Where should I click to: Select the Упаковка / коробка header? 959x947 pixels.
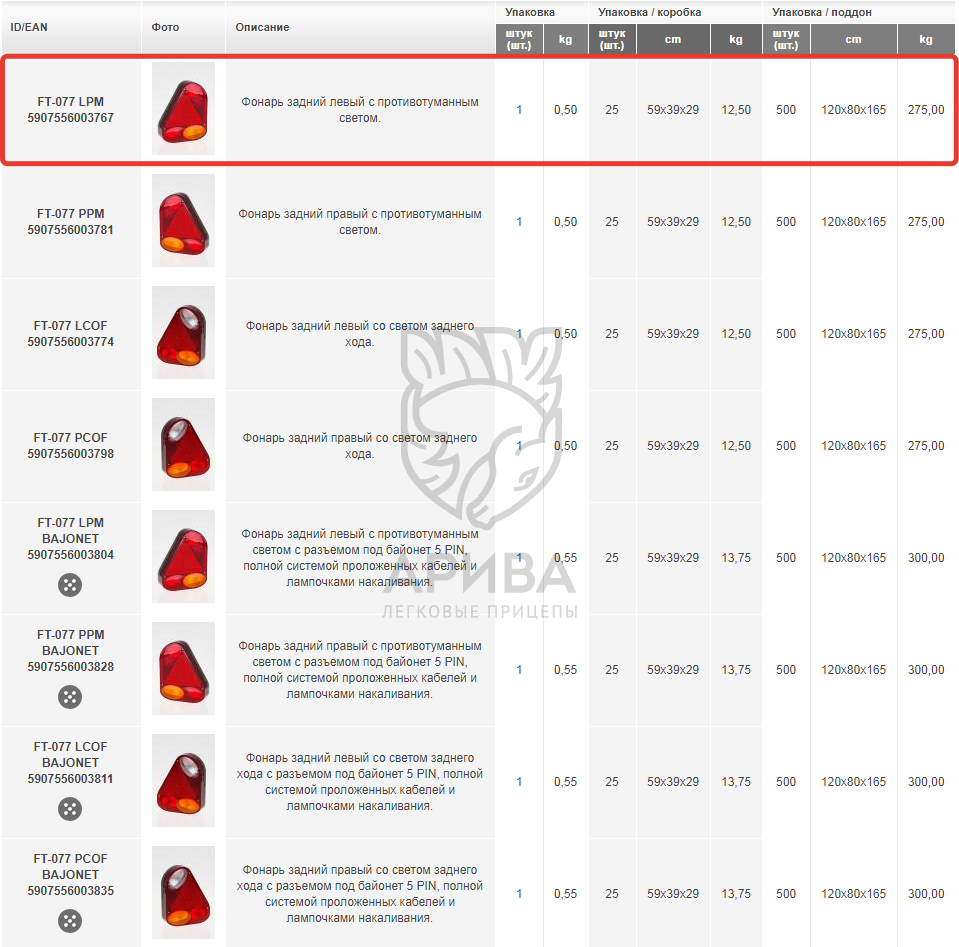[649, 12]
